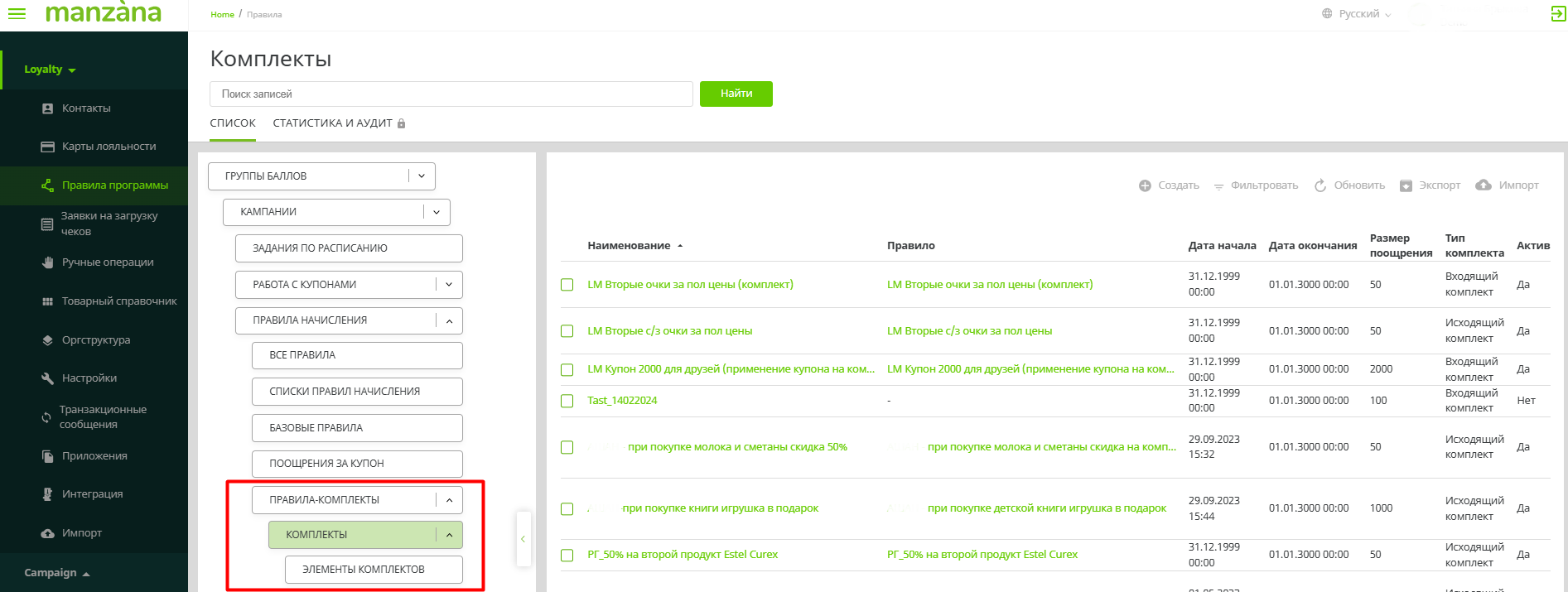Click the Export icon labeled Экспорт
The width and height of the screenshot is (1568, 592).
click(1406, 185)
